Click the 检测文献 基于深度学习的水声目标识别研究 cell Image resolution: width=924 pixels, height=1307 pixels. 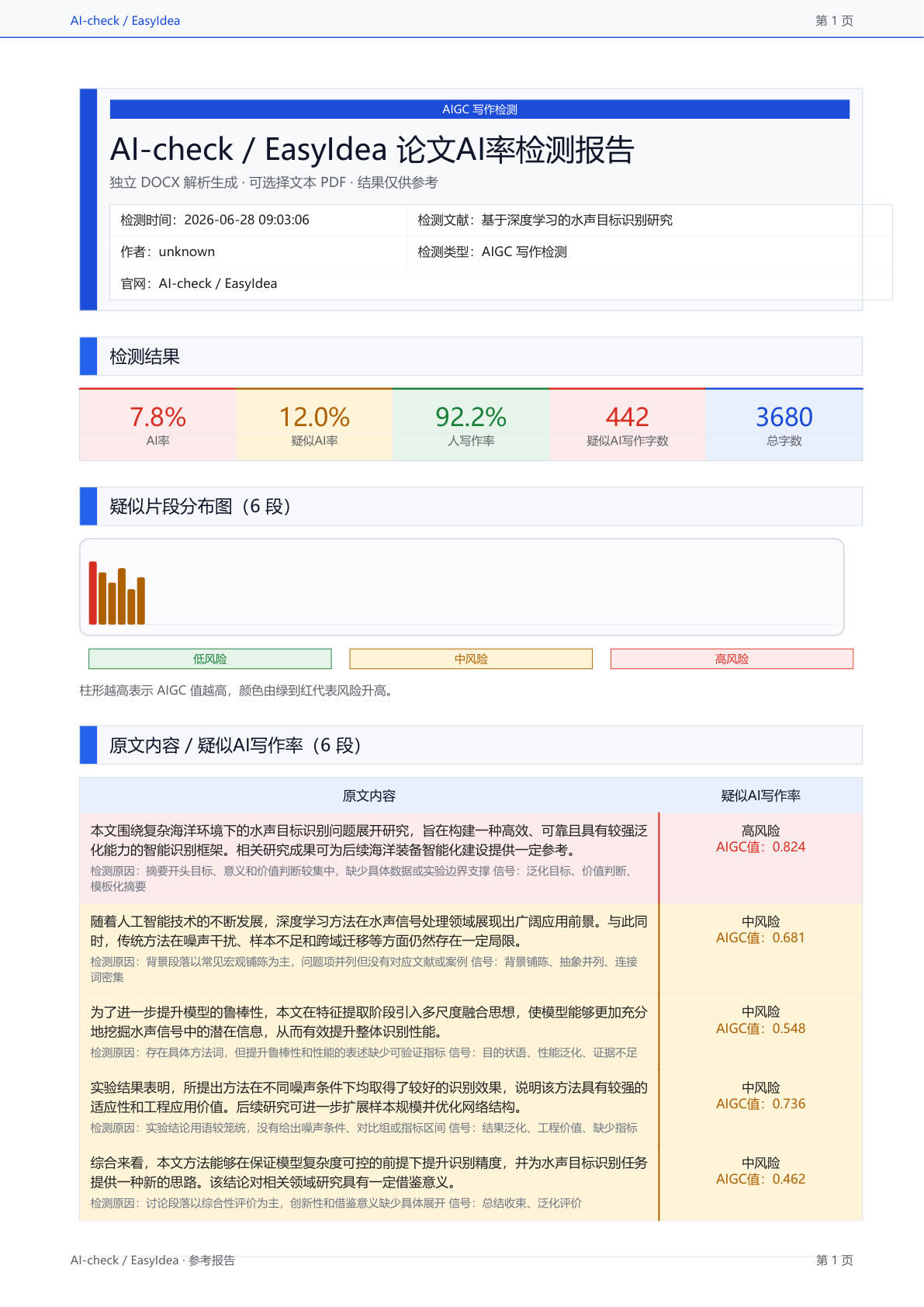[649, 220]
